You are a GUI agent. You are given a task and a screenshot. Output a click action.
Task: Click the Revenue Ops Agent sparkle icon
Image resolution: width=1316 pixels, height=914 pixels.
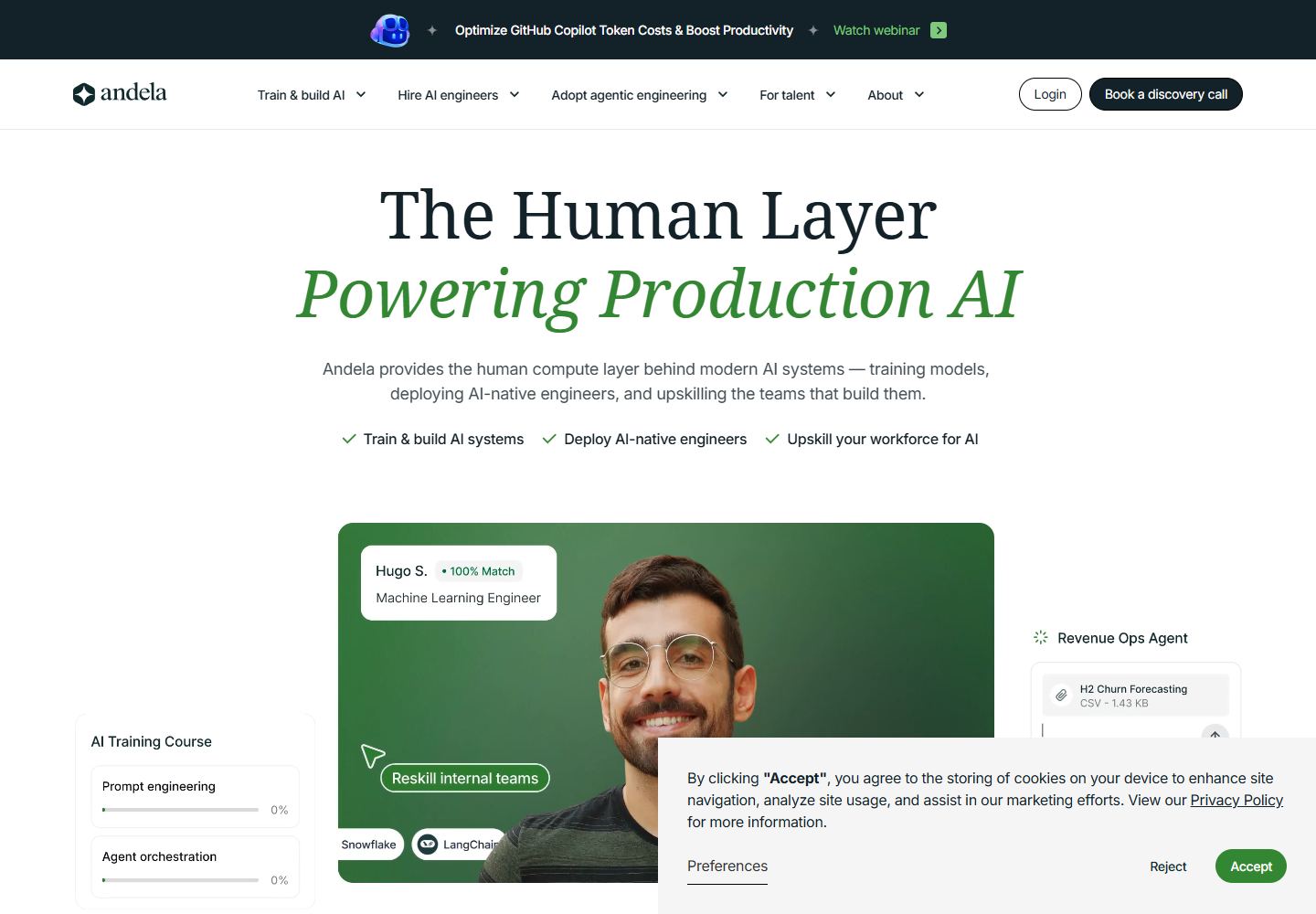tap(1040, 638)
